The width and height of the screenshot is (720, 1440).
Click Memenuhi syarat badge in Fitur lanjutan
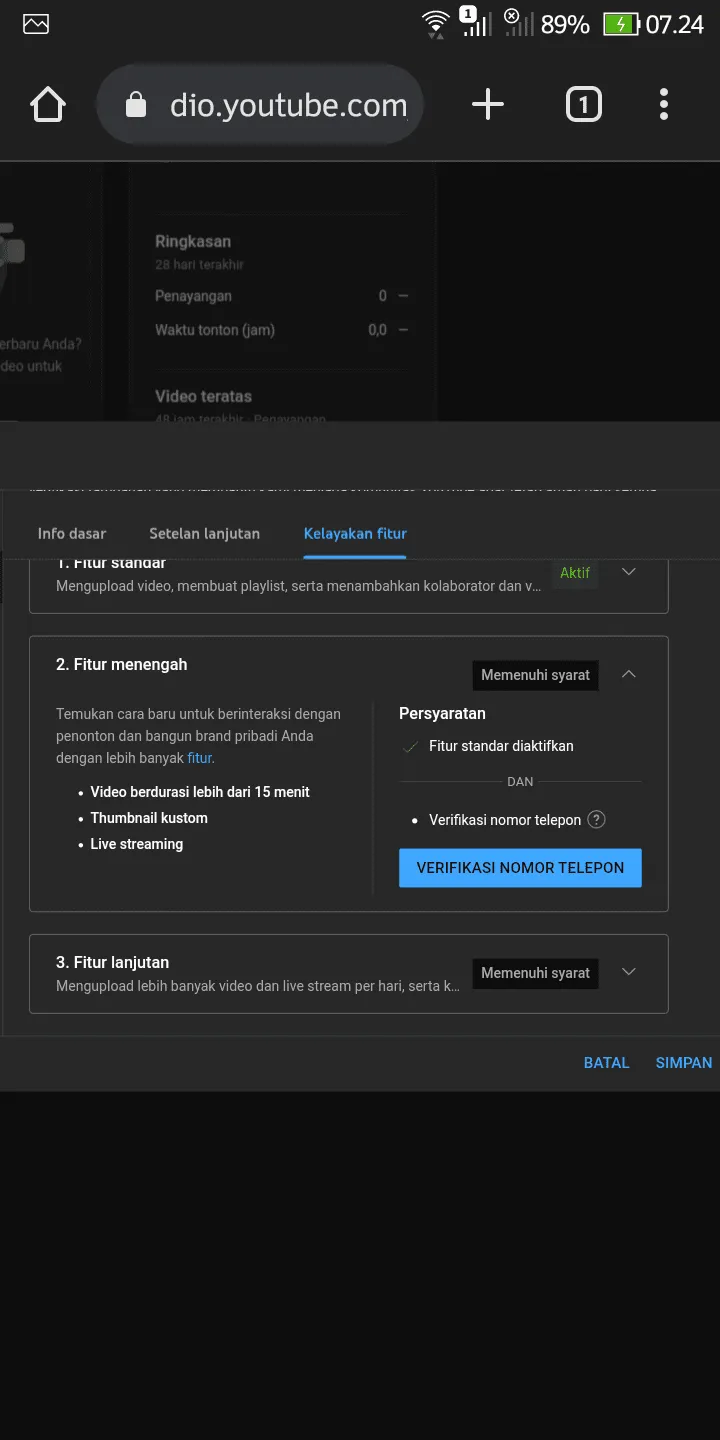pos(536,973)
